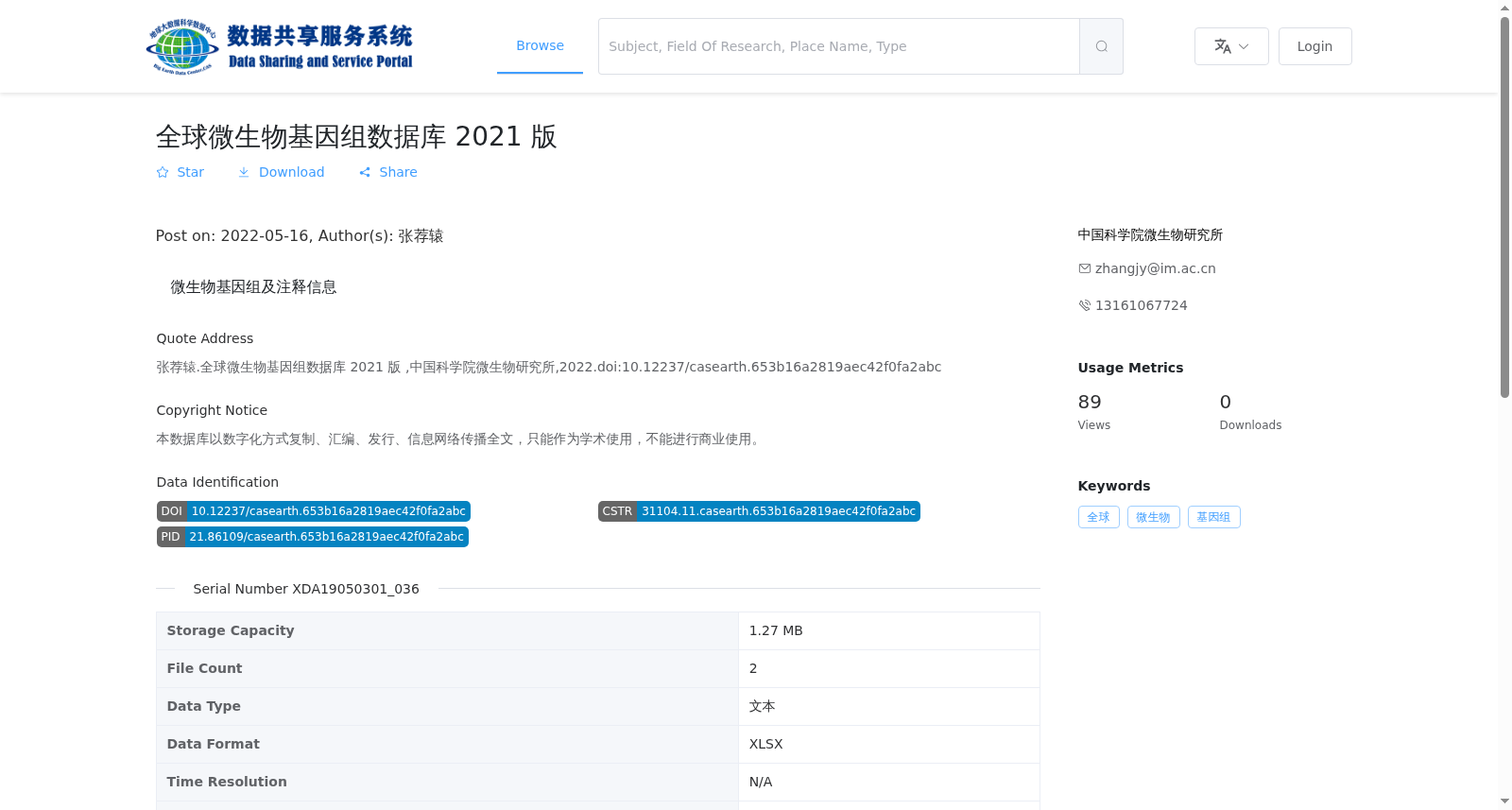
Task: Click the Data Type value 文本
Action: click(762, 706)
